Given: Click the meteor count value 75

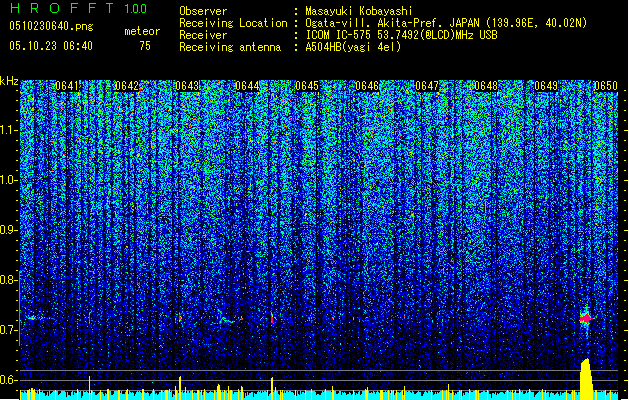Looking at the screenshot, I should pos(145,46).
